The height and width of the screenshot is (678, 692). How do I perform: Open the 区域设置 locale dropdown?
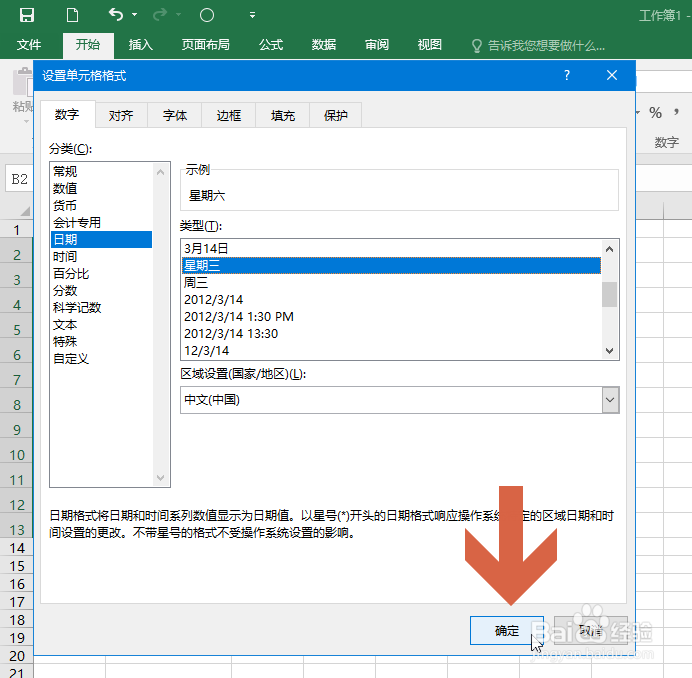[610, 400]
